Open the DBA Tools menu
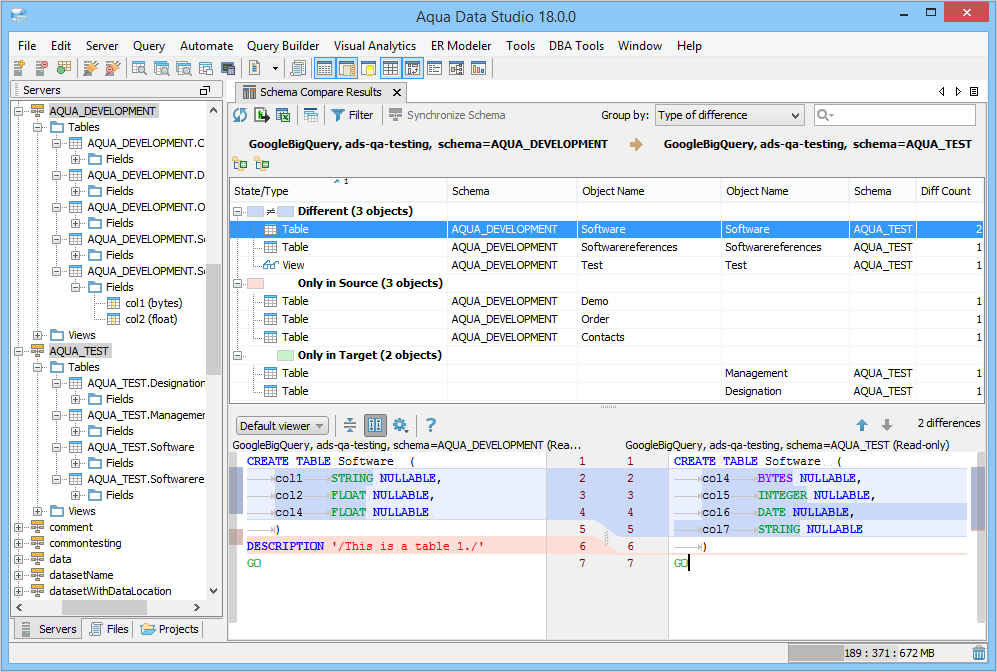 (x=576, y=46)
